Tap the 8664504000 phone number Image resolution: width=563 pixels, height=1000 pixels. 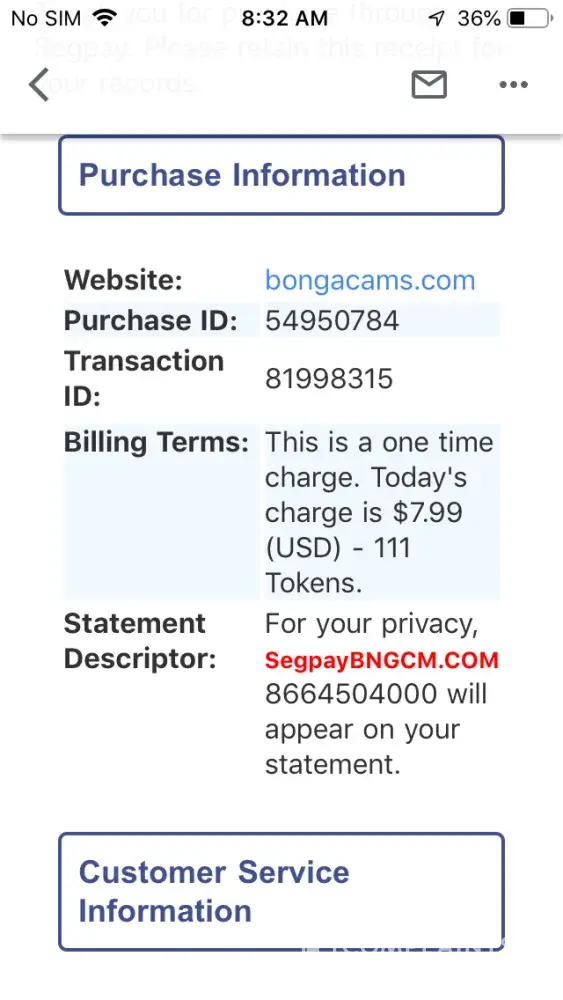(x=351, y=694)
